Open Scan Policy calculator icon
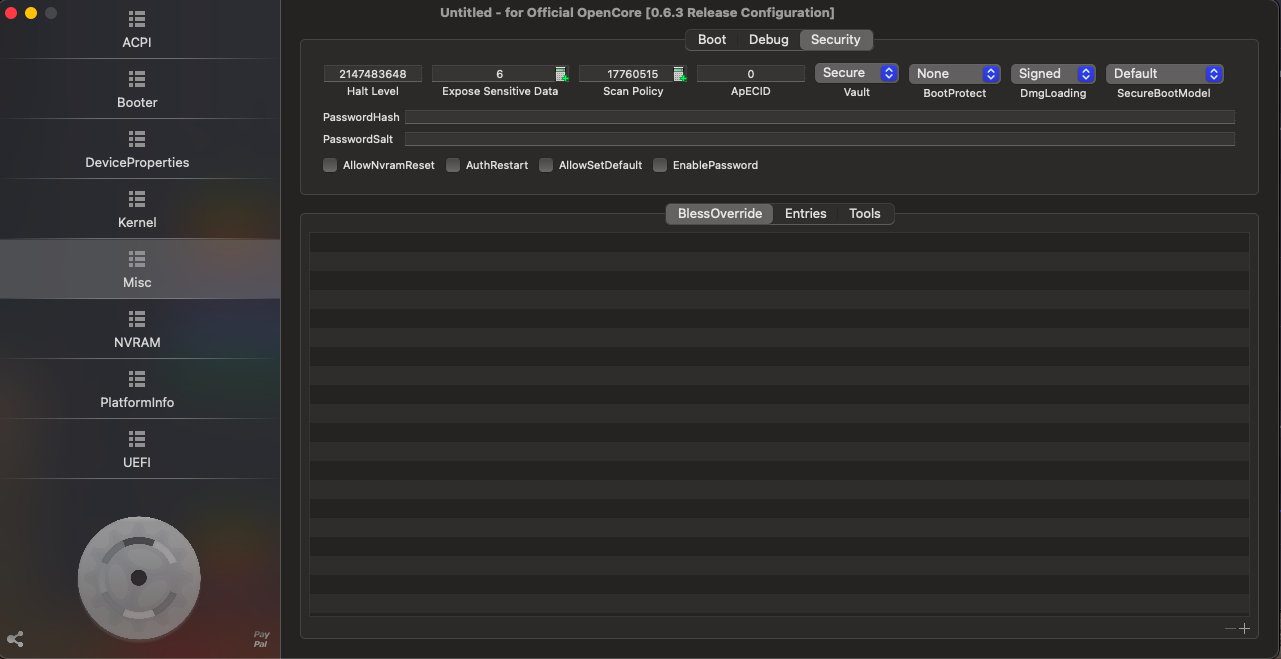The width and height of the screenshot is (1281, 659). (x=680, y=74)
